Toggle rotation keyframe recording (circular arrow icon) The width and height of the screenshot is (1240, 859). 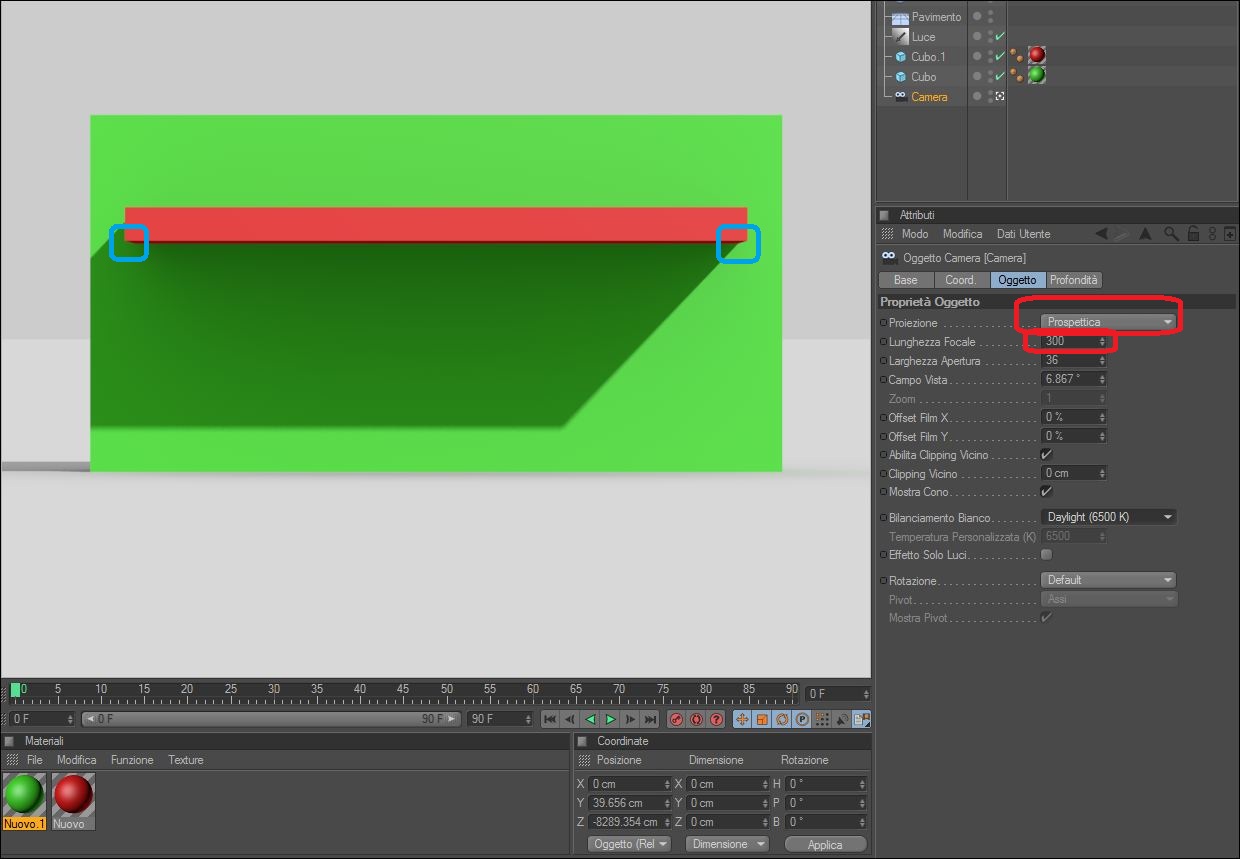pos(782,719)
